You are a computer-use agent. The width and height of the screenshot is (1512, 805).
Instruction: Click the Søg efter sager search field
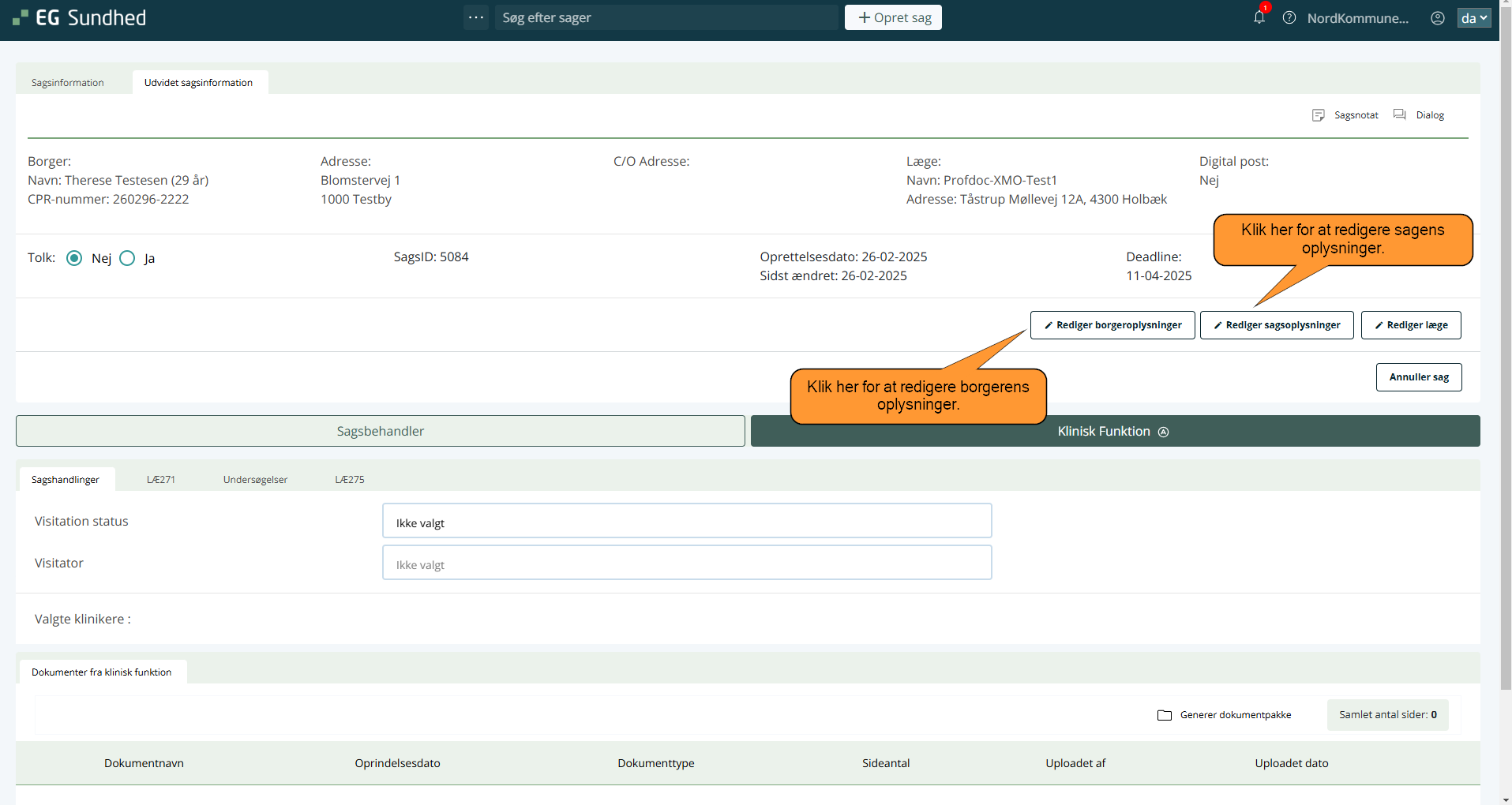(666, 17)
